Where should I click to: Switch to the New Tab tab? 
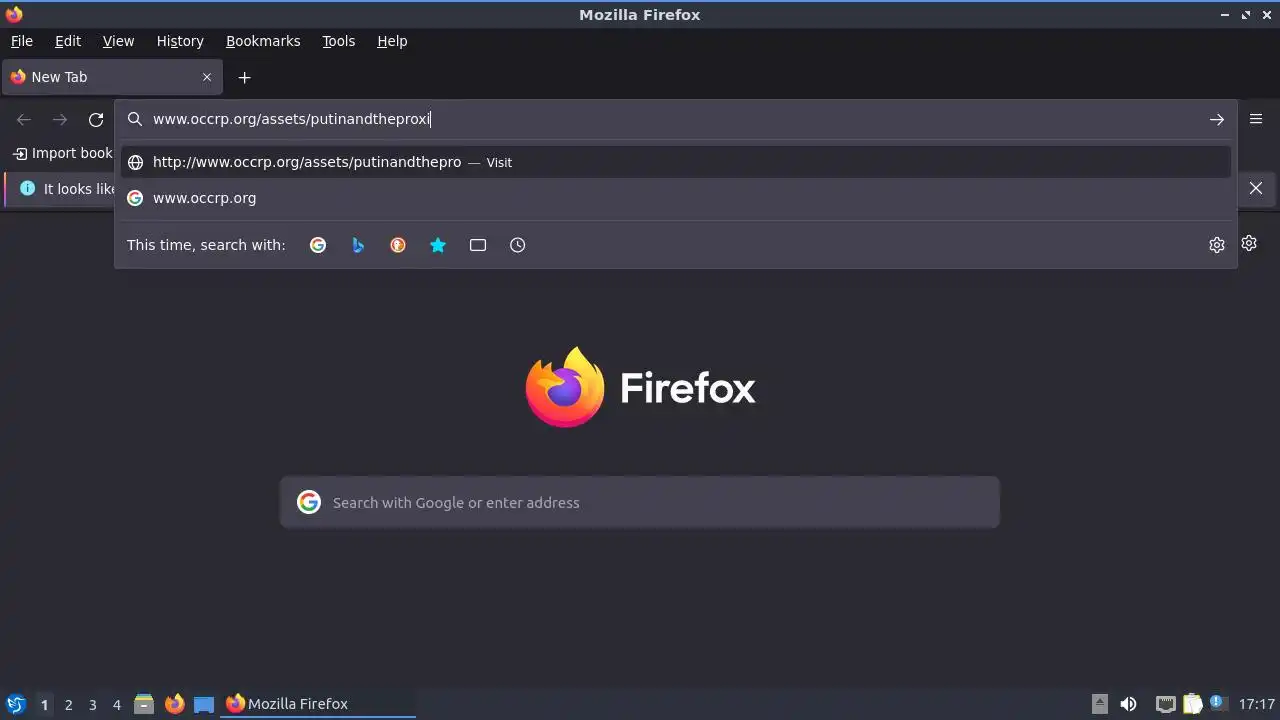coord(111,77)
